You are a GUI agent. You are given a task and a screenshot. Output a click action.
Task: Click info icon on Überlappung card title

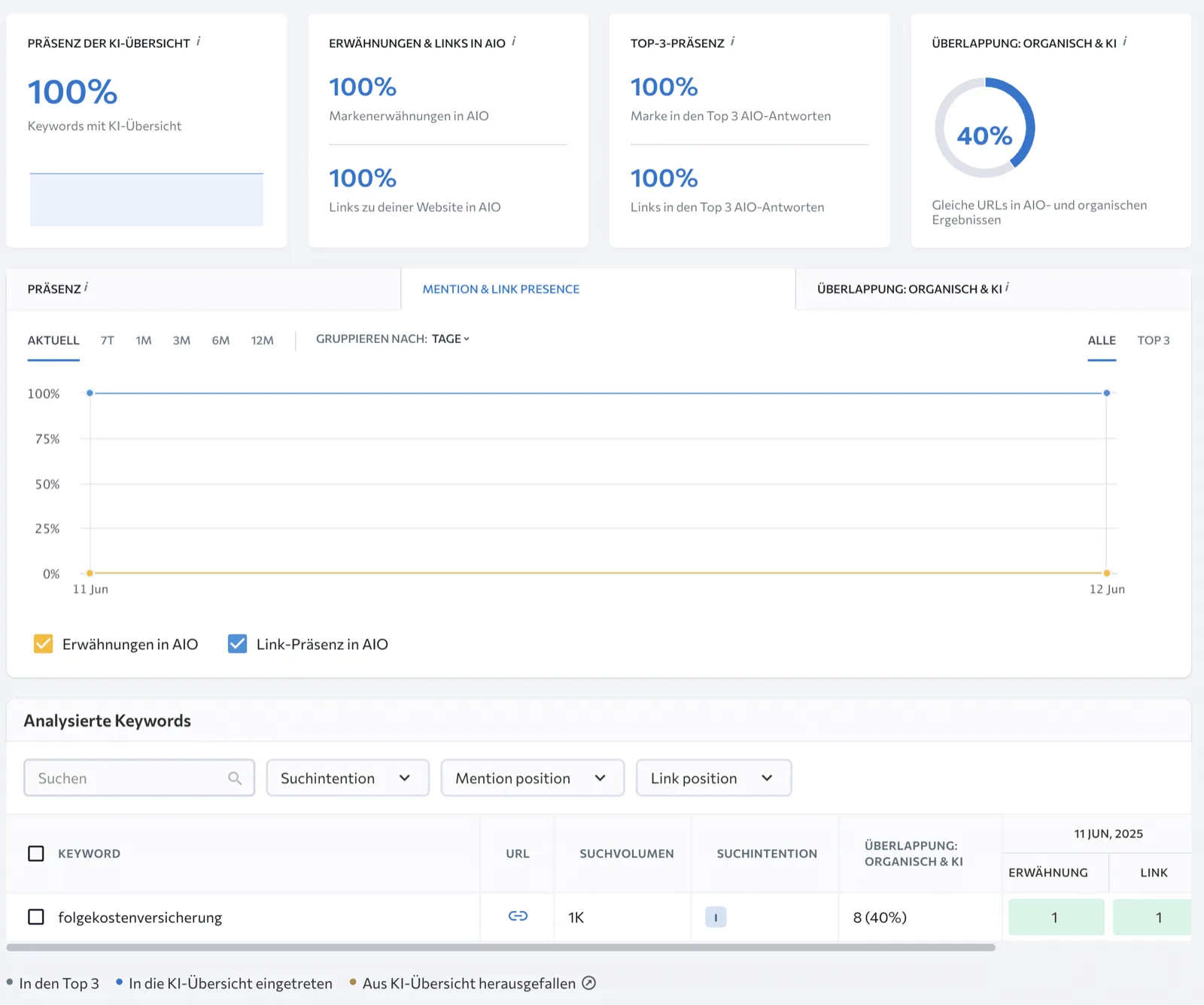1125,41
